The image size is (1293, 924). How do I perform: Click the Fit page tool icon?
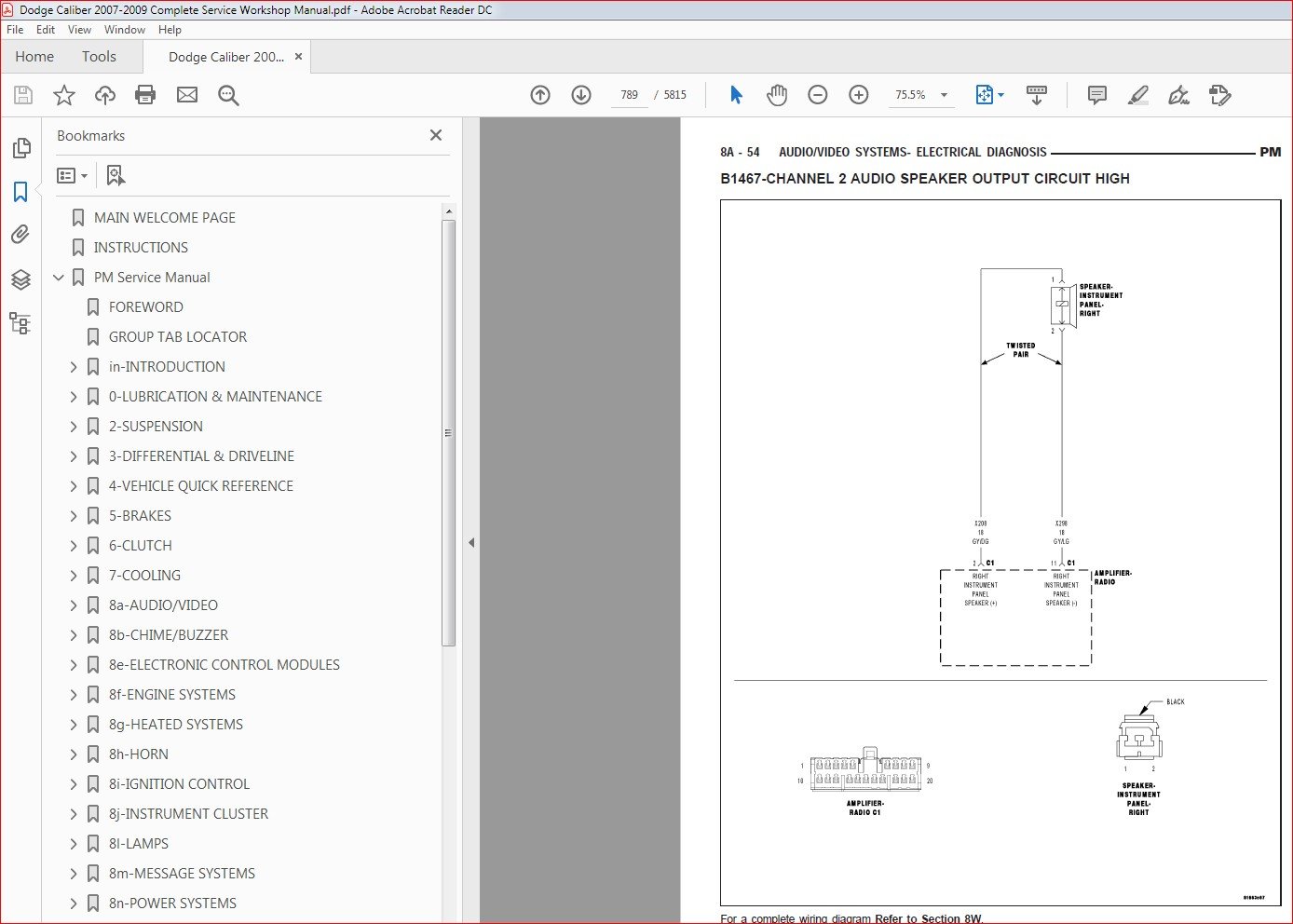[984, 95]
